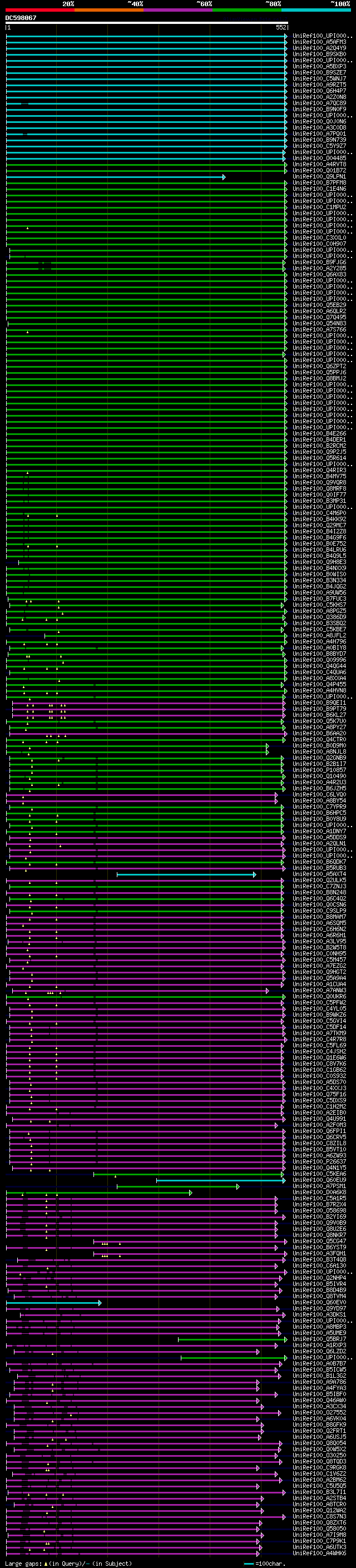The width and height of the screenshot is (356, 1568).
Task: Open hit UniRef100_A2Y285
Action: point(319,269)
